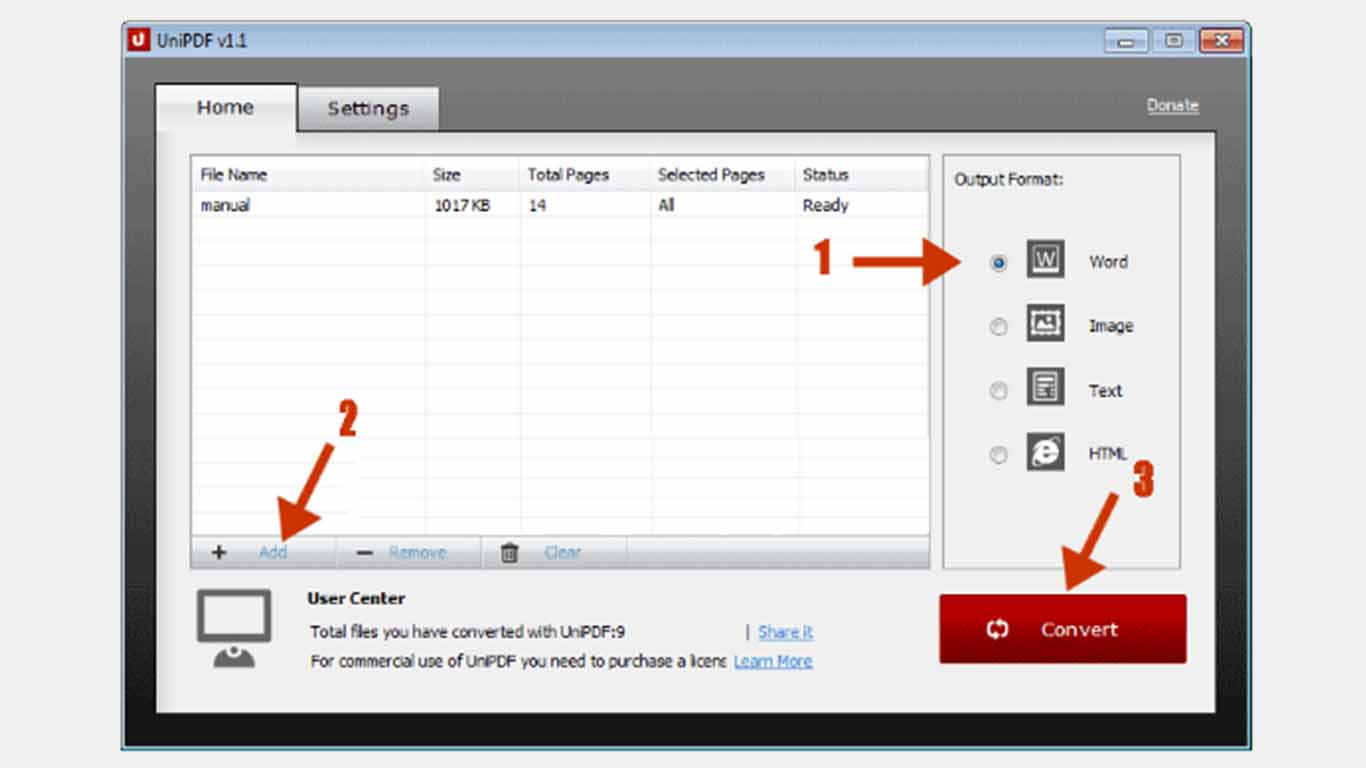Click the Text format icon
The width and height of the screenshot is (1366, 768).
(1045, 388)
